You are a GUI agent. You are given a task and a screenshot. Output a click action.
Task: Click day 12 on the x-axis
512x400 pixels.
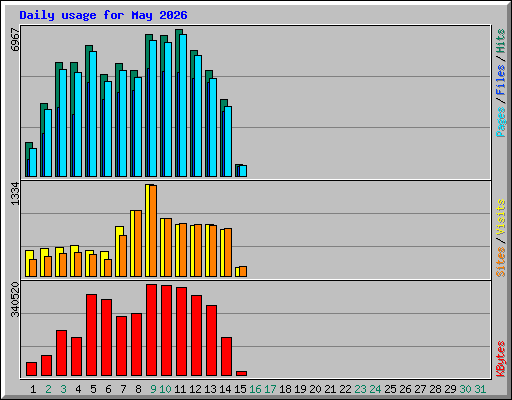pos(195,389)
